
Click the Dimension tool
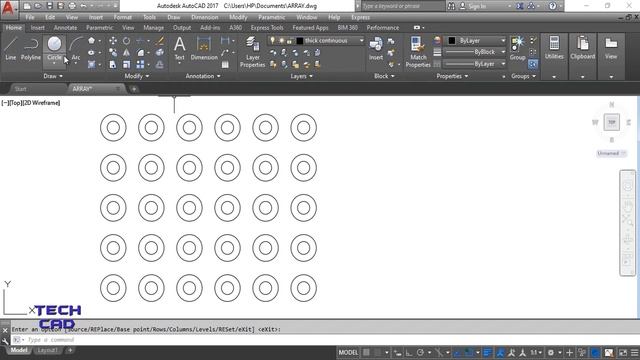coord(204,49)
